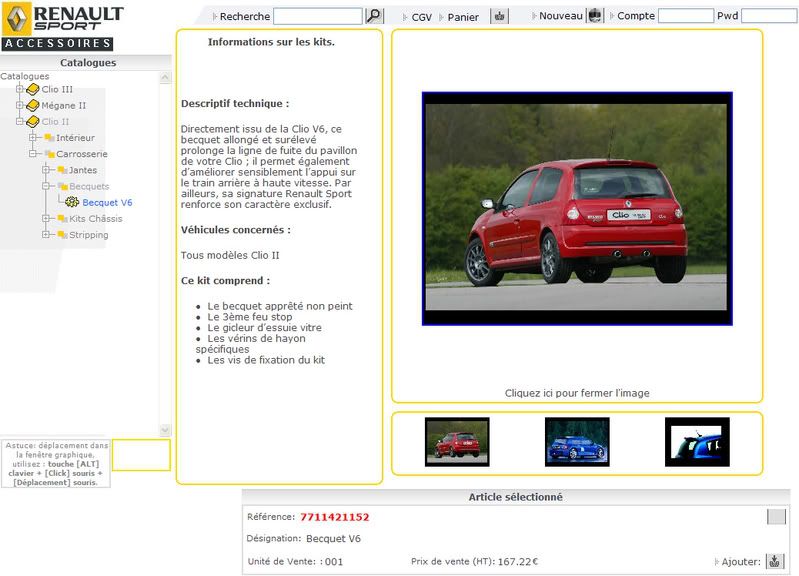799x576 pixels.
Task: Click catalogue scrollbar down arrow
Action: 165,430
